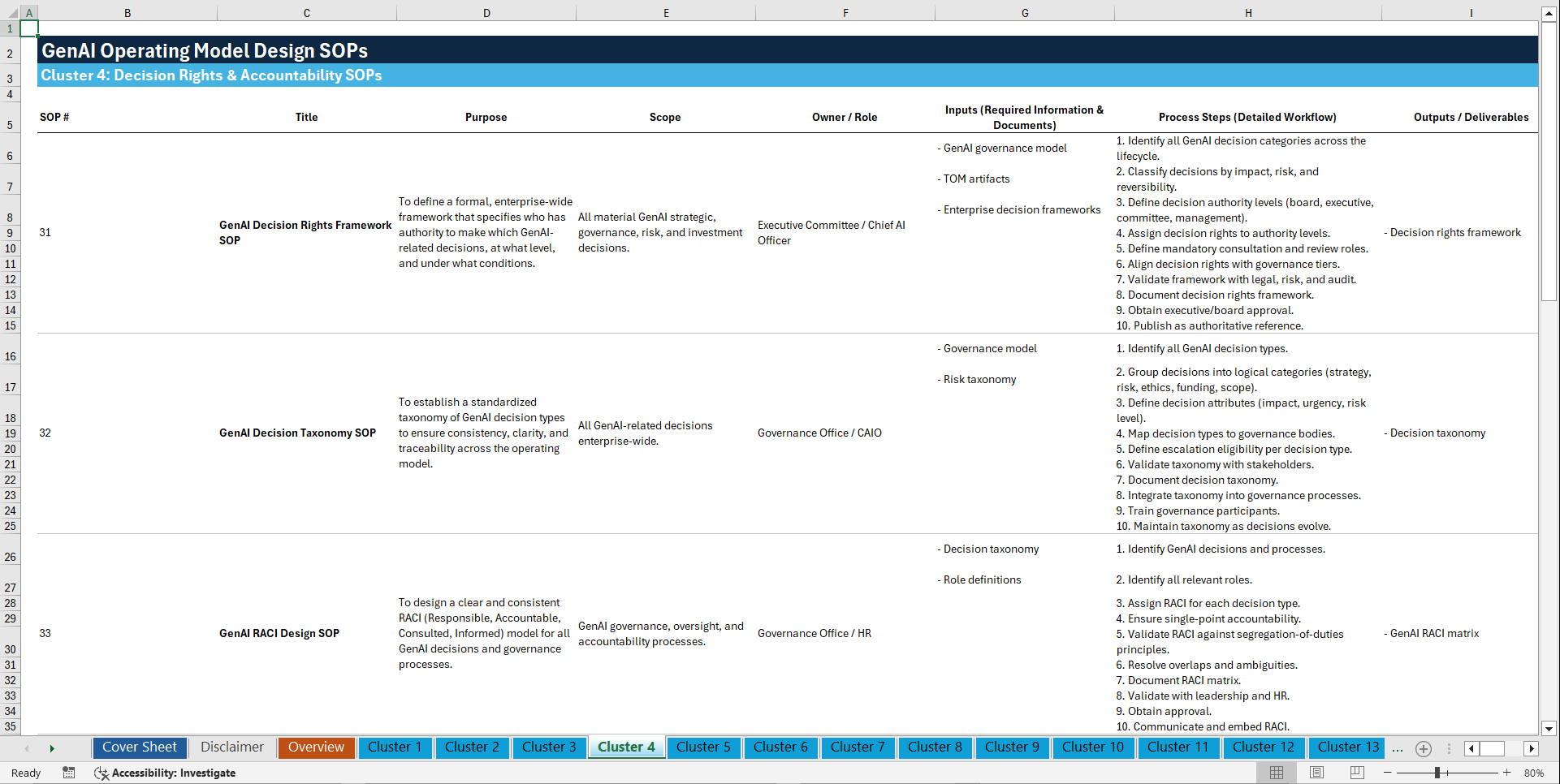Click Zoom Out minus icon

[x=1389, y=773]
